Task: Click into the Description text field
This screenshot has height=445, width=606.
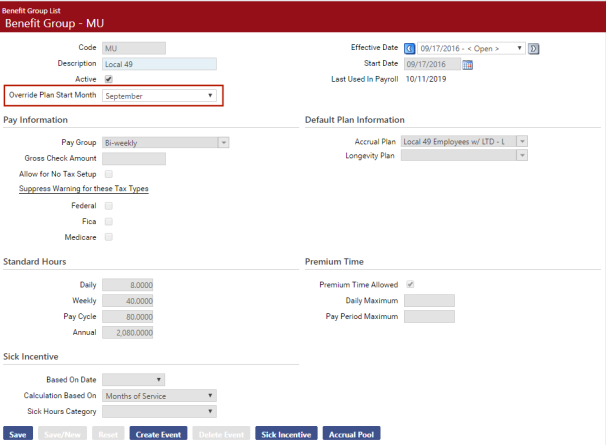Action: pos(159,64)
